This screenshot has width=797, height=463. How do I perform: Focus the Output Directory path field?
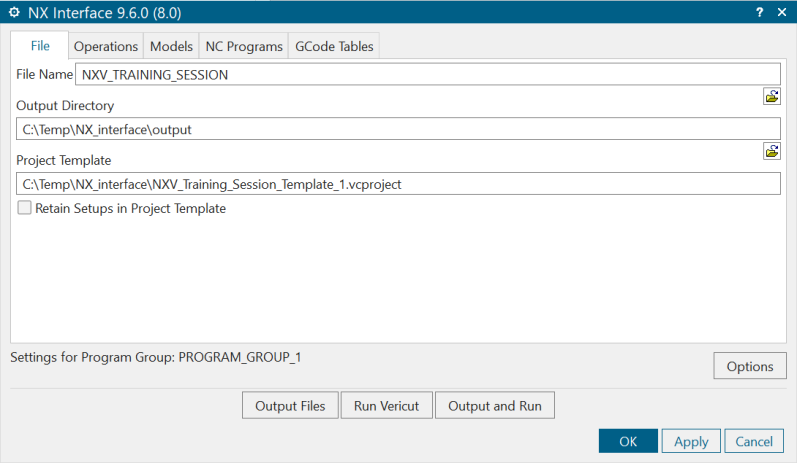[x=398, y=129]
